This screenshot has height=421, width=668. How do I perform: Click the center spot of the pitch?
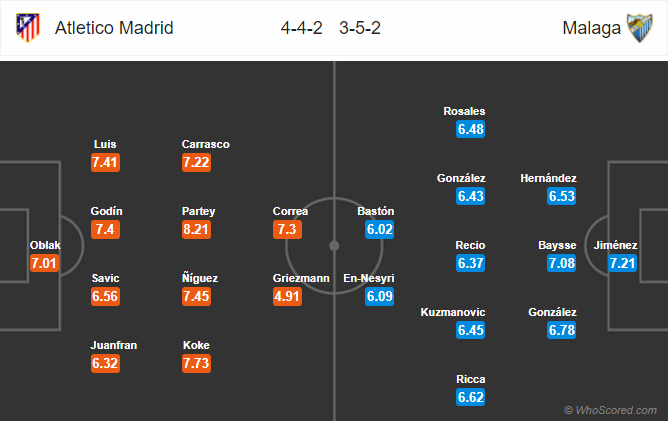pyautogui.click(x=334, y=246)
